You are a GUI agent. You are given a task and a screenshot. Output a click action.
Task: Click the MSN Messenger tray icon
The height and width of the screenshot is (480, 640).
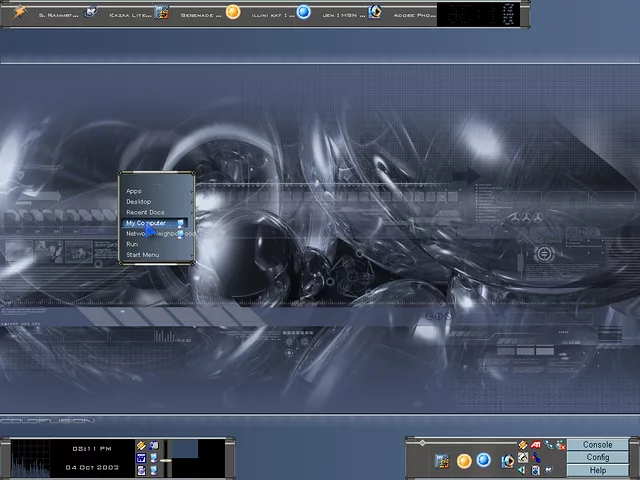tap(561, 445)
